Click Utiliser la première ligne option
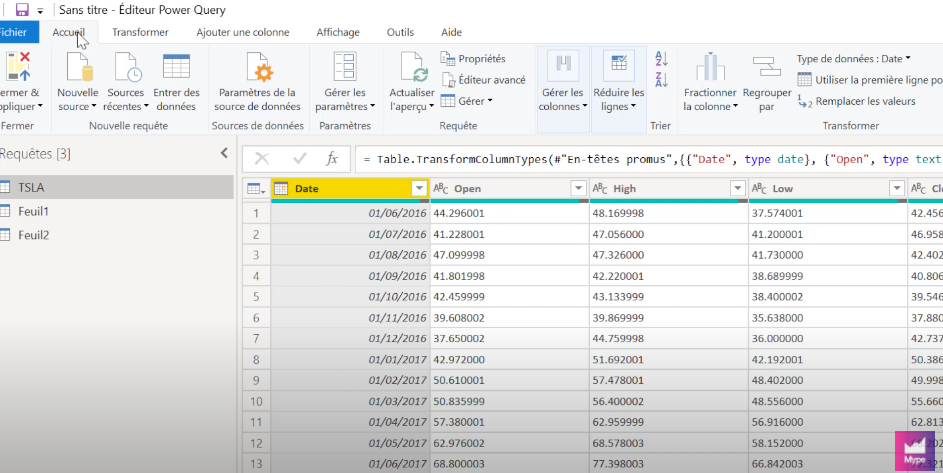Screen dimensions: 943x473 pyautogui.click(x=870, y=79)
